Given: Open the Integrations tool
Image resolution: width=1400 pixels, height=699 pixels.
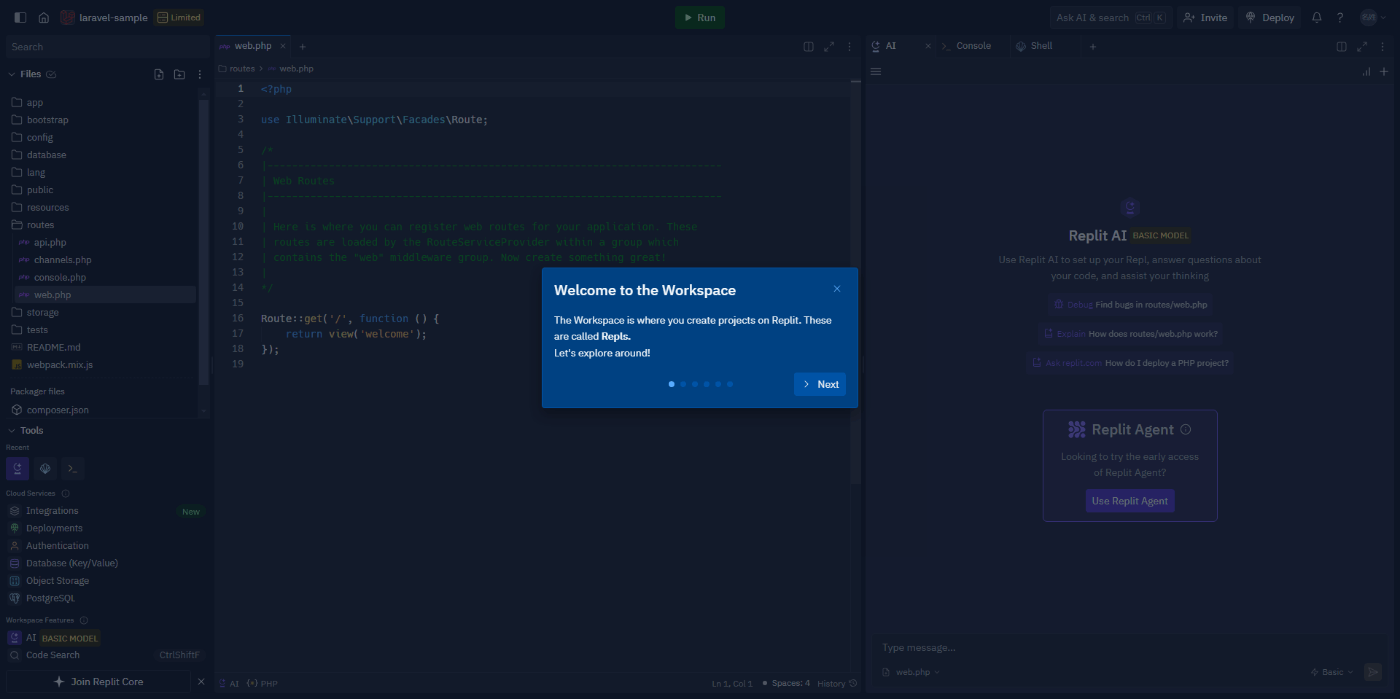Looking at the screenshot, I should (x=105, y=511).
